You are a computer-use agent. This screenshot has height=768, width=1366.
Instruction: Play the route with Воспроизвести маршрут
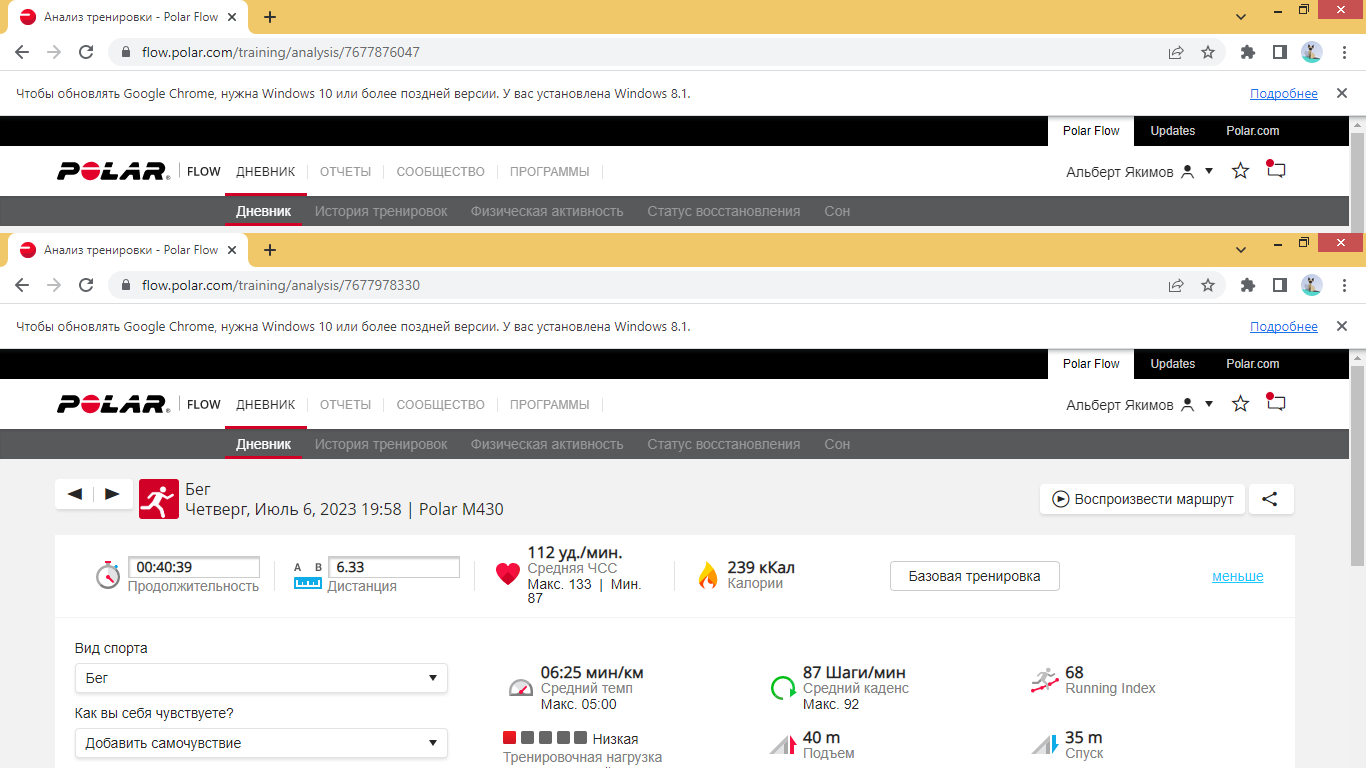(x=1142, y=499)
